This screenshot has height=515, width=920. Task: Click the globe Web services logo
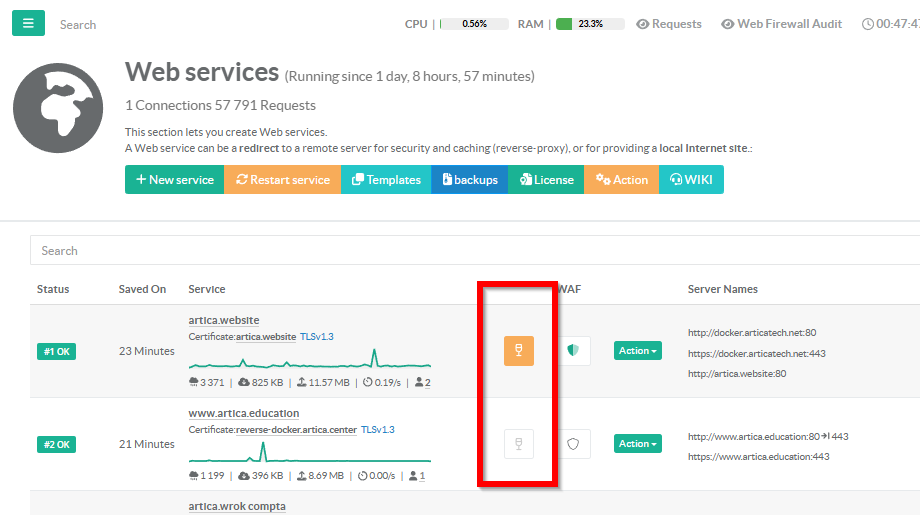tap(58, 109)
